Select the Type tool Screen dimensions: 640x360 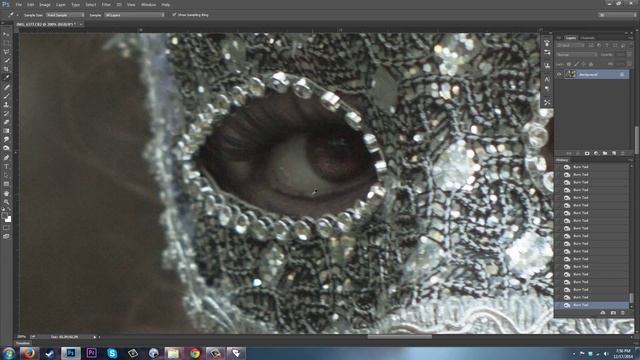(x=6, y=167)
